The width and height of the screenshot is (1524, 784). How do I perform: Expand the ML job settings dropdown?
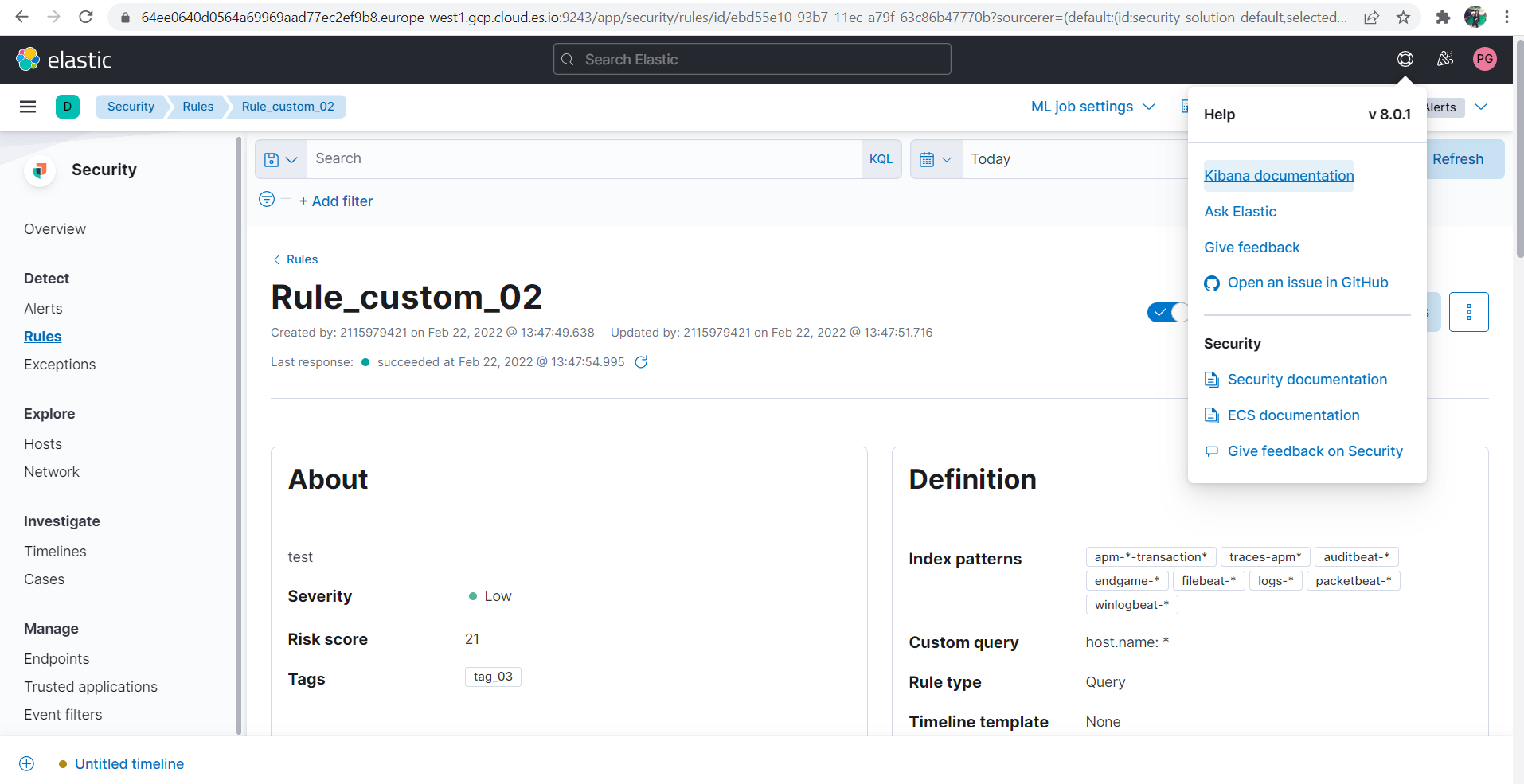(x=1092, y=106)
